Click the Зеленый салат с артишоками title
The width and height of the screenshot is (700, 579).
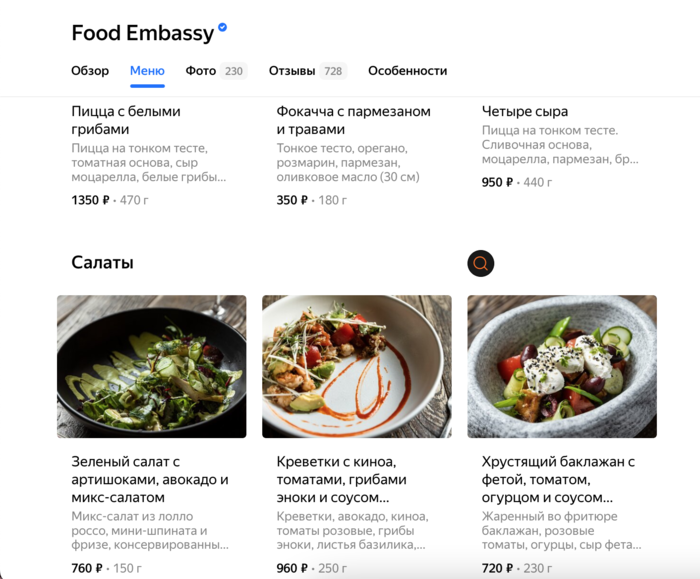[x=150, y=479]
